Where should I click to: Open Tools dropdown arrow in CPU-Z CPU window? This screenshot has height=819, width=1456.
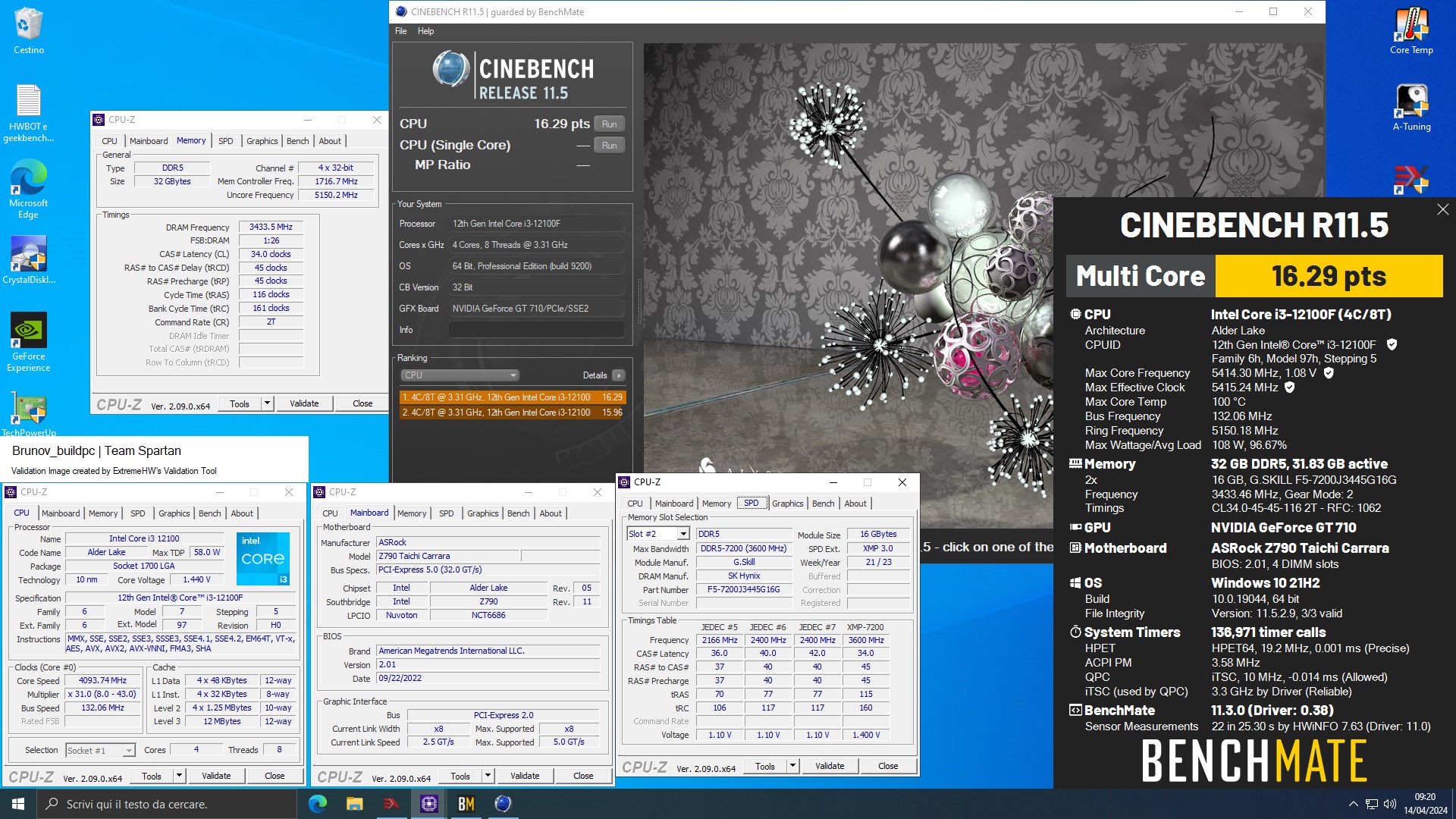pyautogui.click(x=179, y=776)
